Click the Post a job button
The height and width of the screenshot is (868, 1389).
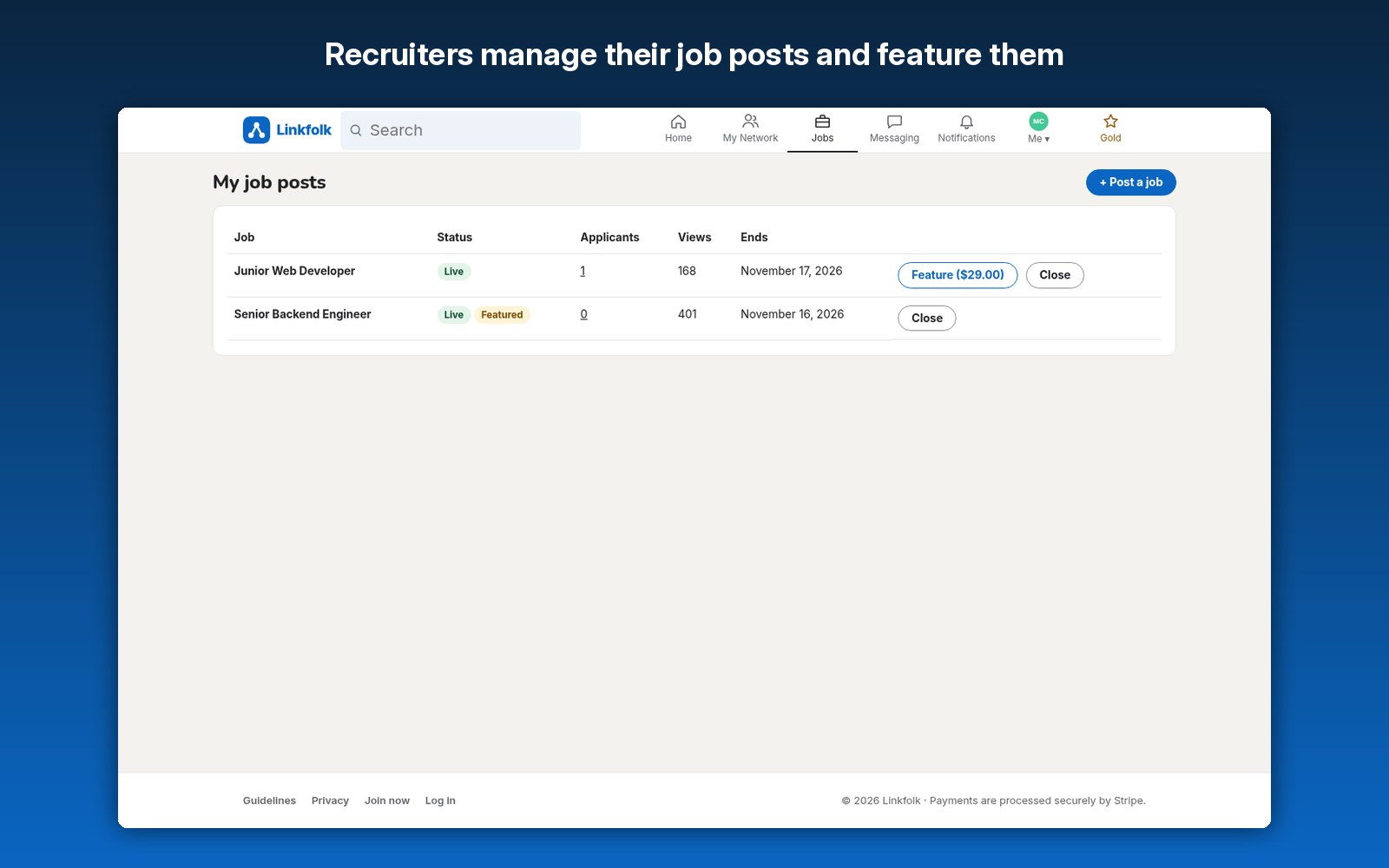click(x=1130, y=182)
